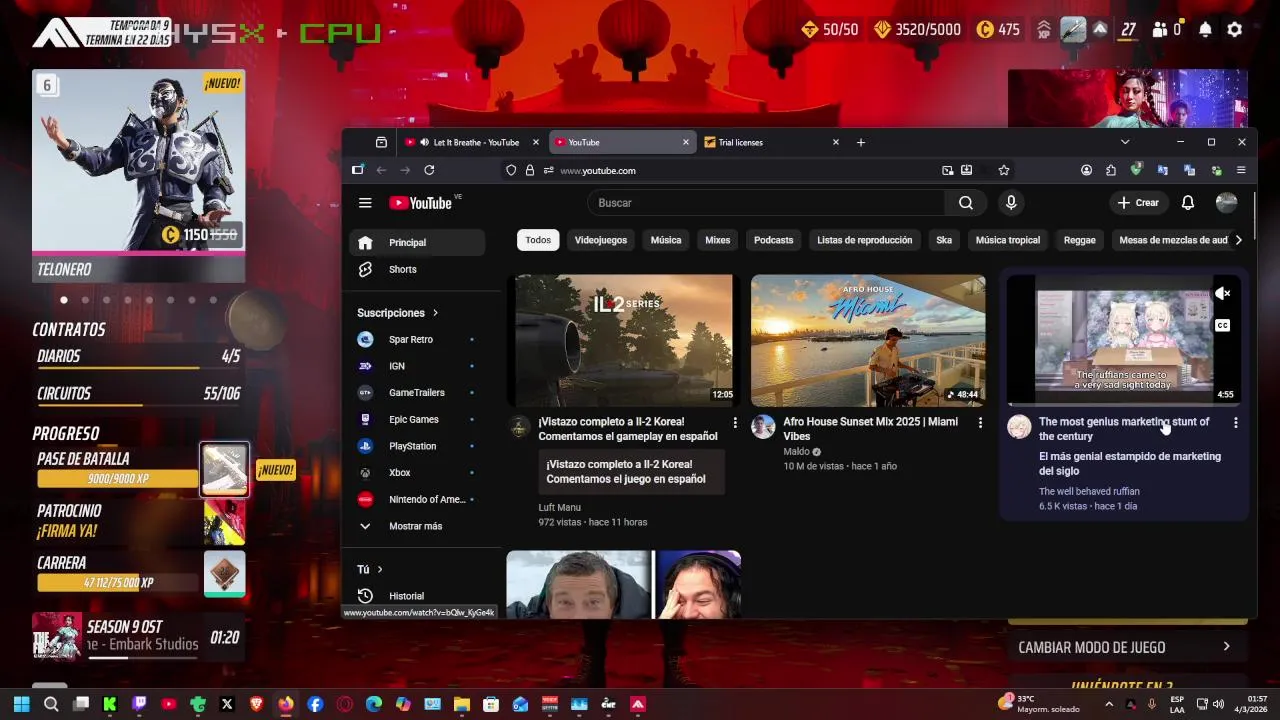Screen dimensions: 1280x720
Task: Select the Todos filter chip
Action: 538,240
